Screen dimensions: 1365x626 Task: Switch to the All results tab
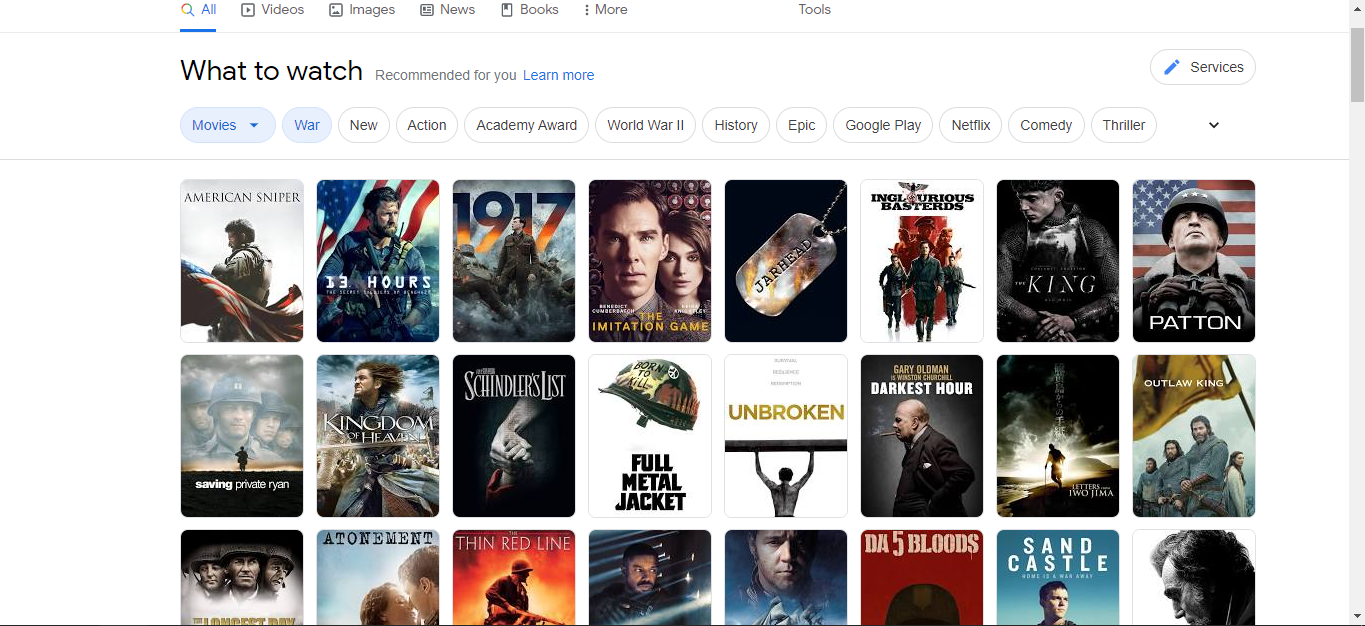coord(198,10)
